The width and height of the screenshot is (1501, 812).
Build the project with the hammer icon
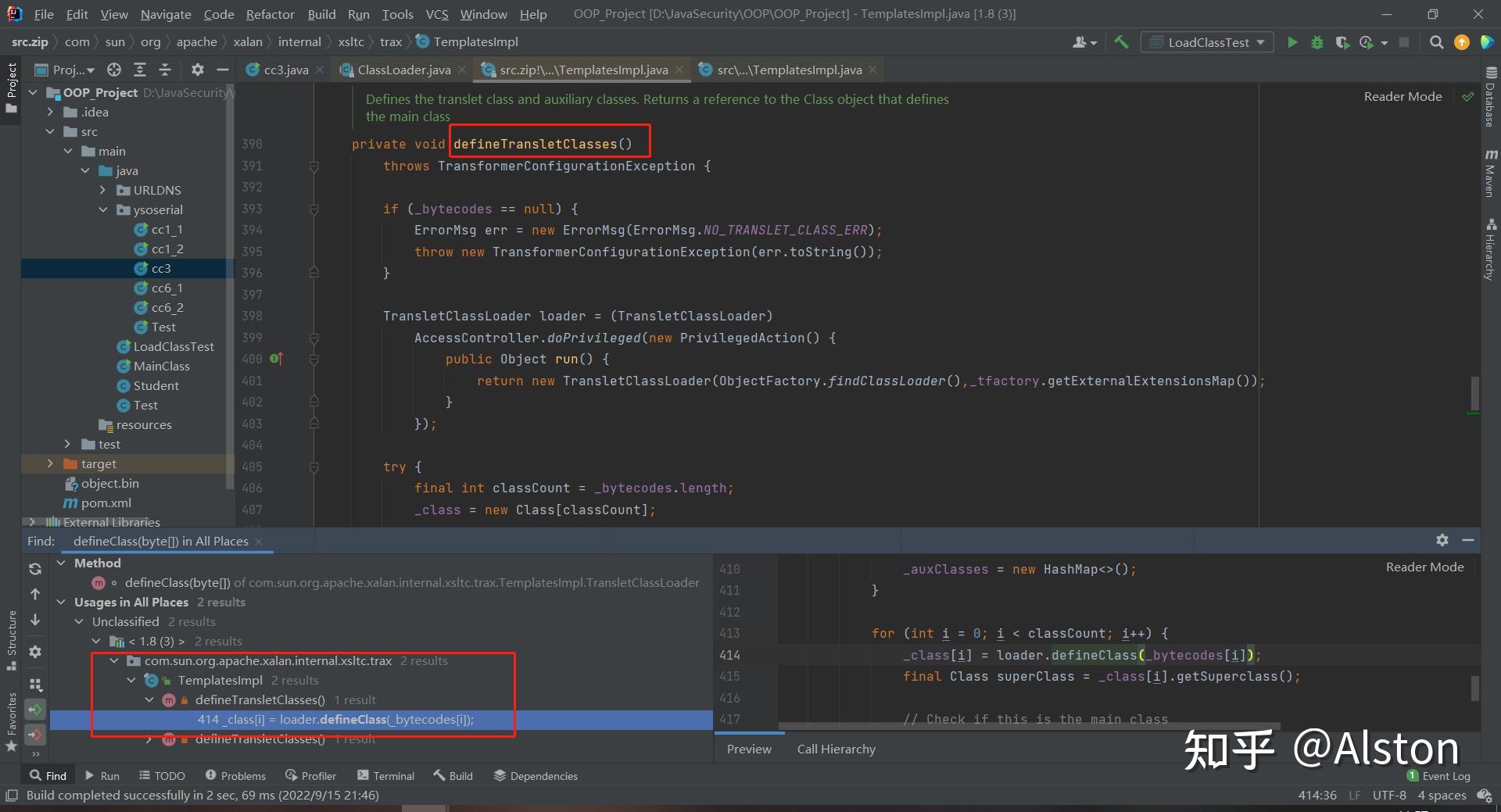pyautogui.click(x=1121, y=43)
